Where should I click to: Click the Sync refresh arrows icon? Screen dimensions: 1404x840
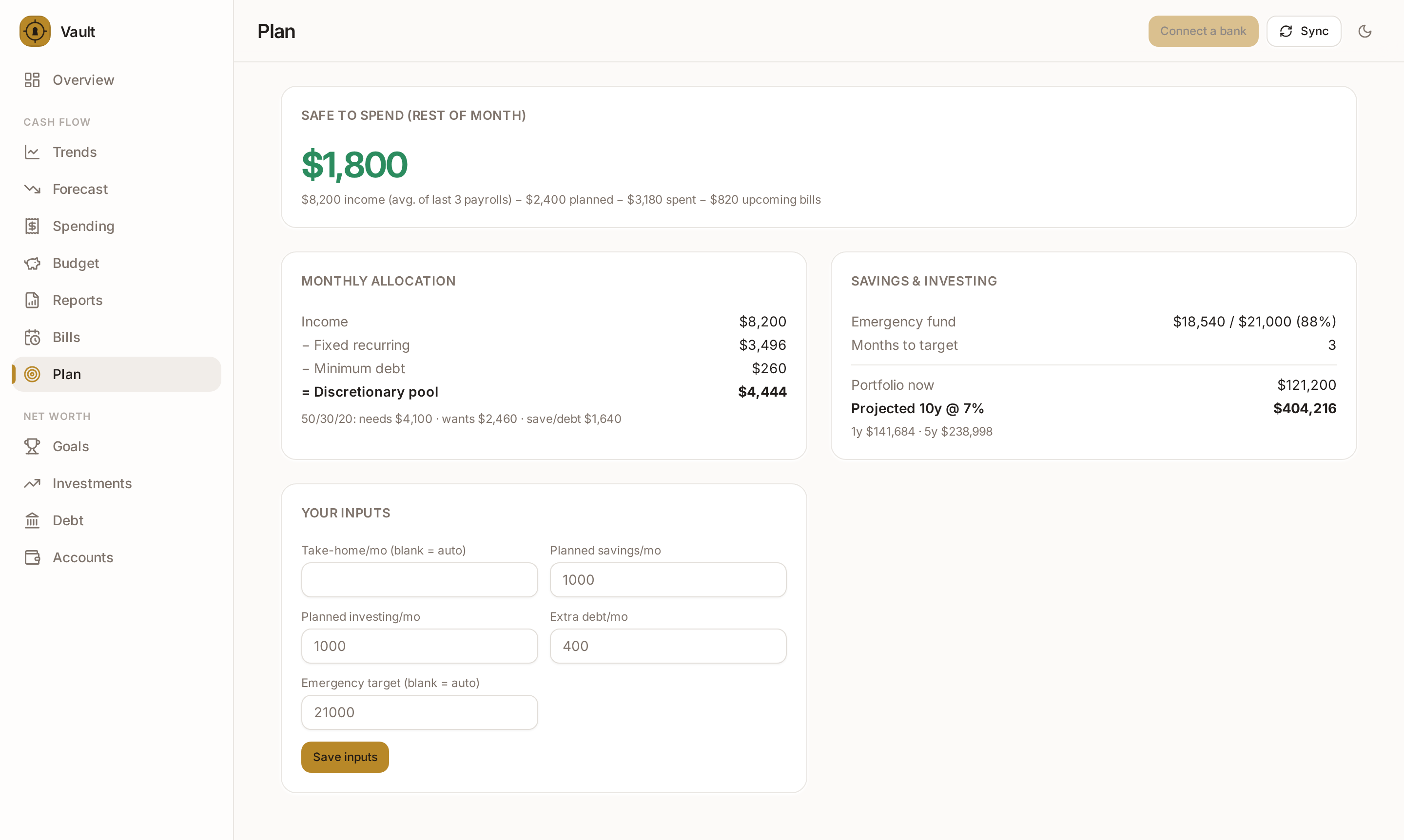coord(1286,31)
